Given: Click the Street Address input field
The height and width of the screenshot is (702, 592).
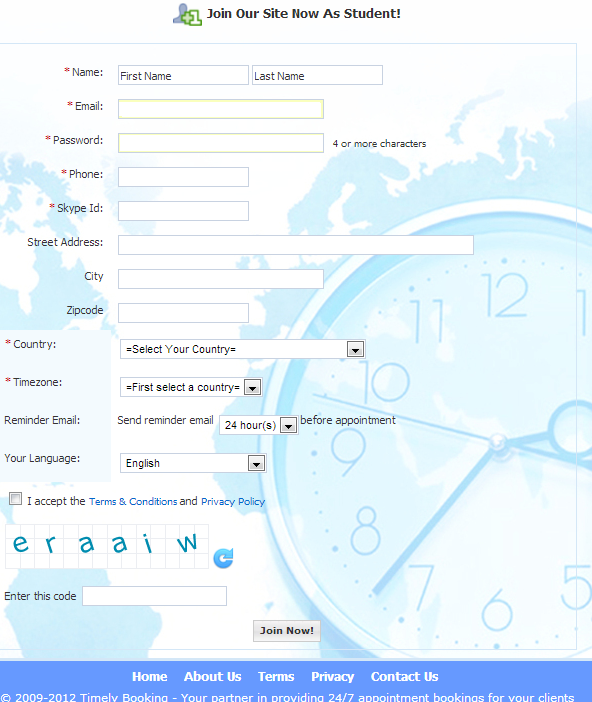Looking at the screenshot, I should click(x=296, y=245).
